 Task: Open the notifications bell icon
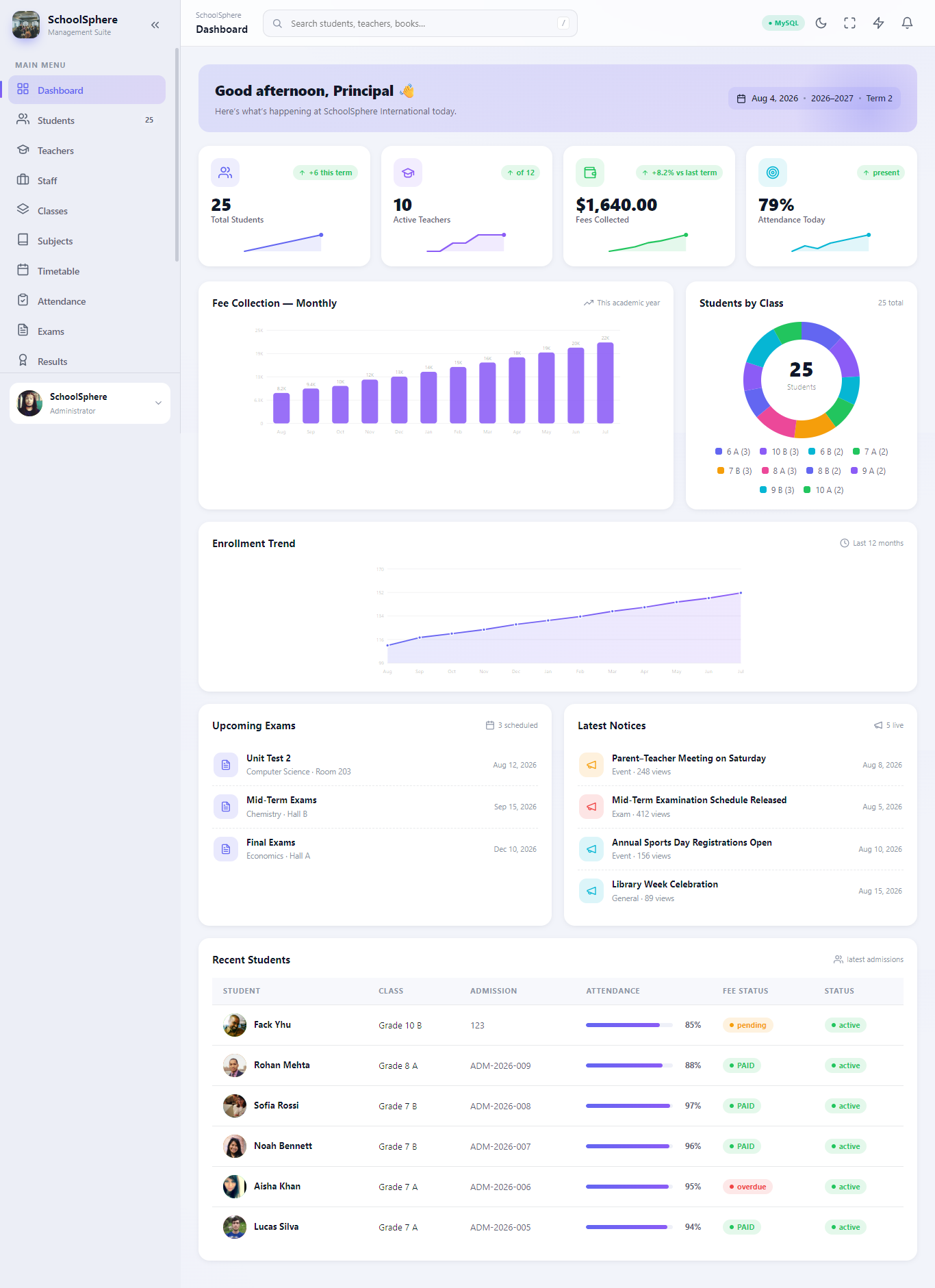click(x=907, y=23)
